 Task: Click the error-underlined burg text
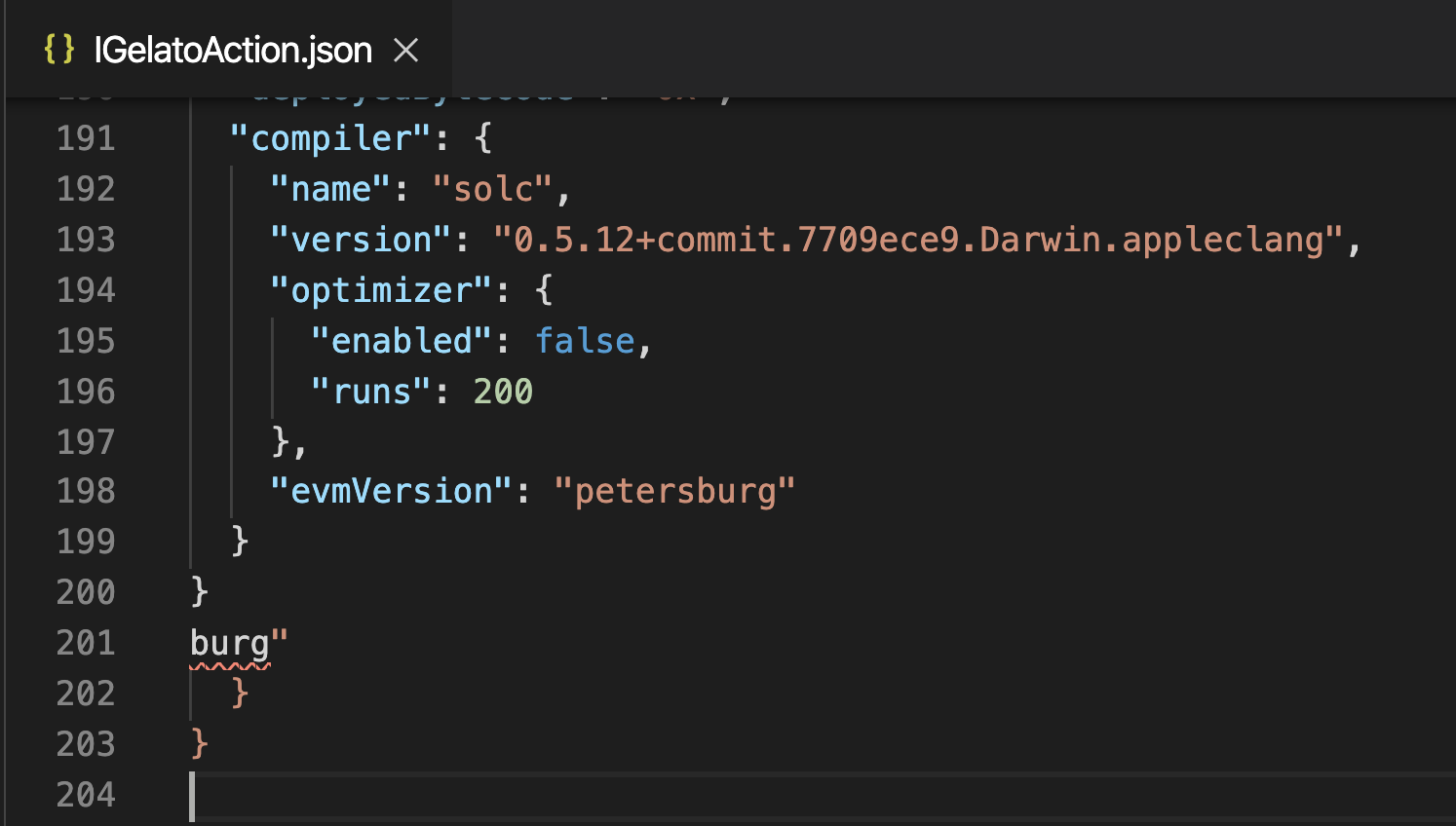tap(230, 644)
